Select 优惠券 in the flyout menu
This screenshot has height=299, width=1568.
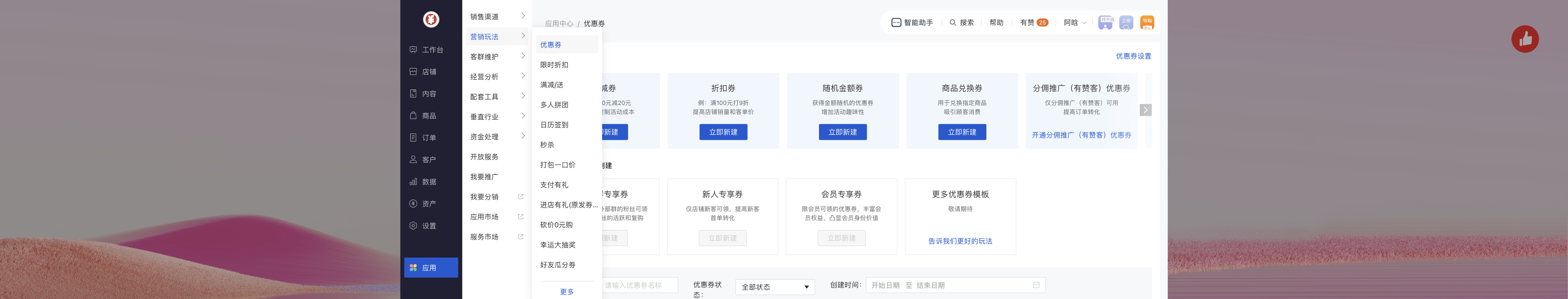[x=567, y=44]
